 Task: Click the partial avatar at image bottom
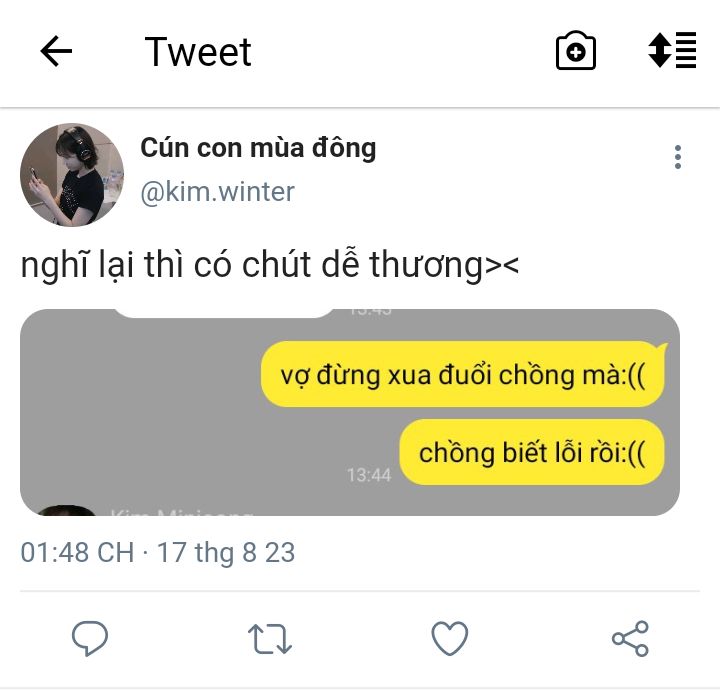click(x=66, y=510)
